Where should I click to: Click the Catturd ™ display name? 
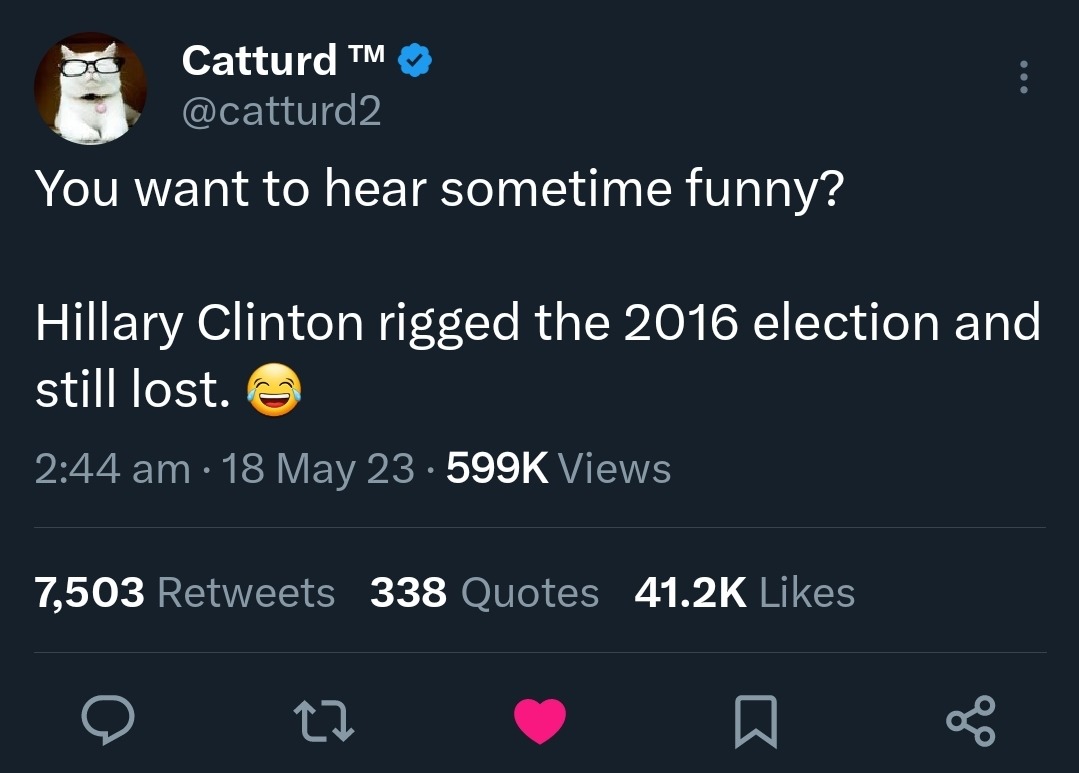tap(259, 62)
